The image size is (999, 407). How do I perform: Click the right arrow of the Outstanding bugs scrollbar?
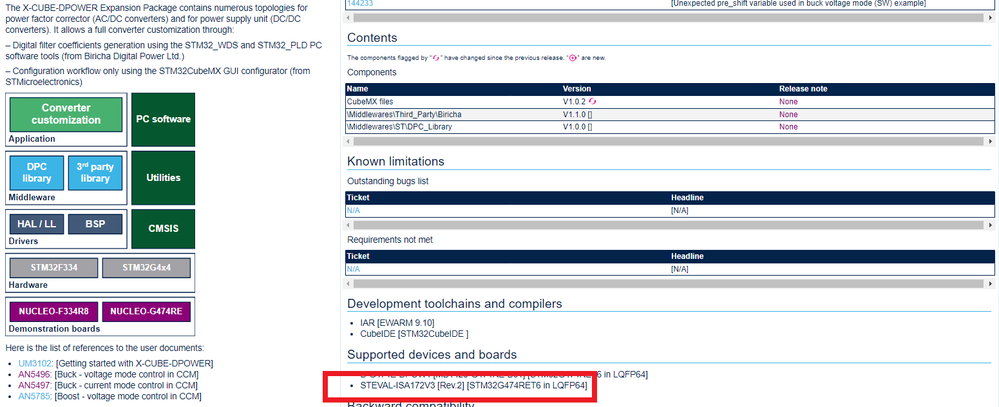click(x=991, y=225)
